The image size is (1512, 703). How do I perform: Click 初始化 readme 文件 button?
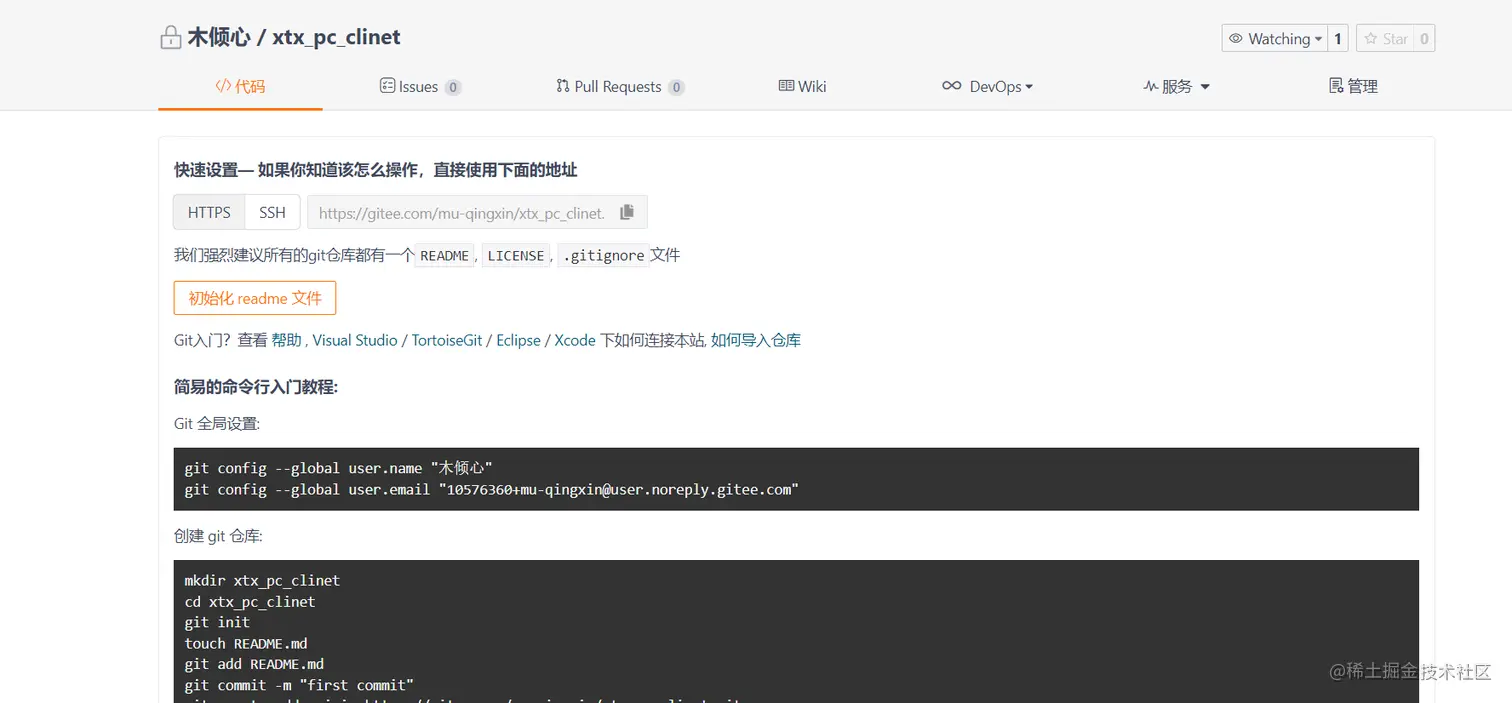pos(255,298)
